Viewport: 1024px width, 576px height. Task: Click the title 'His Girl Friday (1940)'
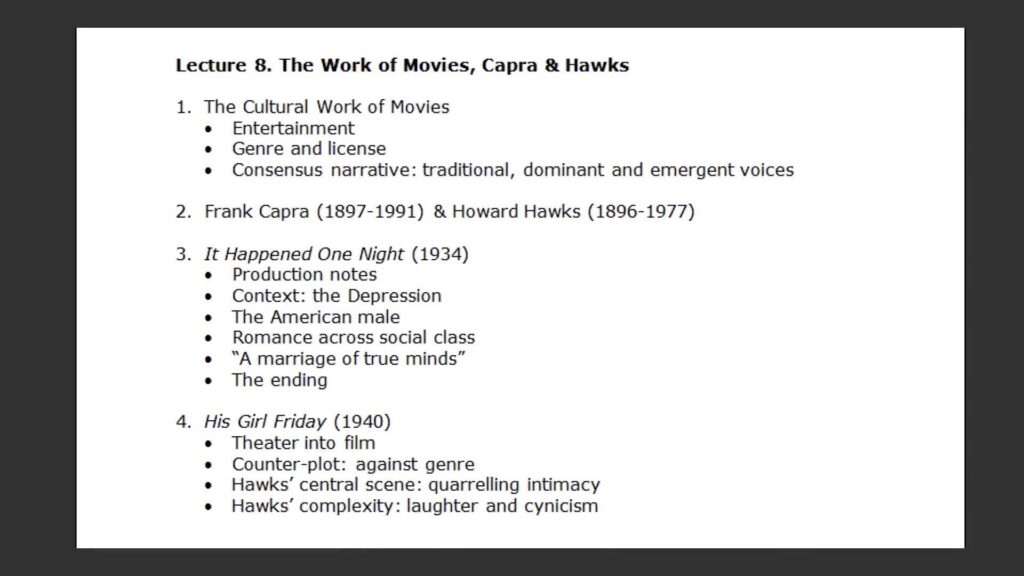pyautogui.click(x=297, y=422)
